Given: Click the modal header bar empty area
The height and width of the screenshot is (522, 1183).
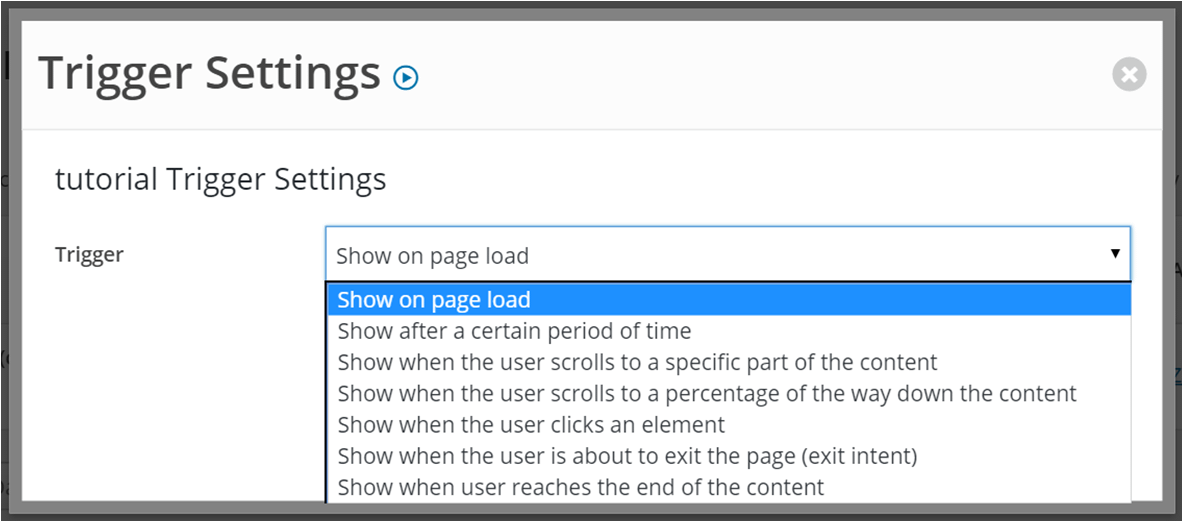Looking at the screenshot, I should pyautogui.click(x=754, y=75).
